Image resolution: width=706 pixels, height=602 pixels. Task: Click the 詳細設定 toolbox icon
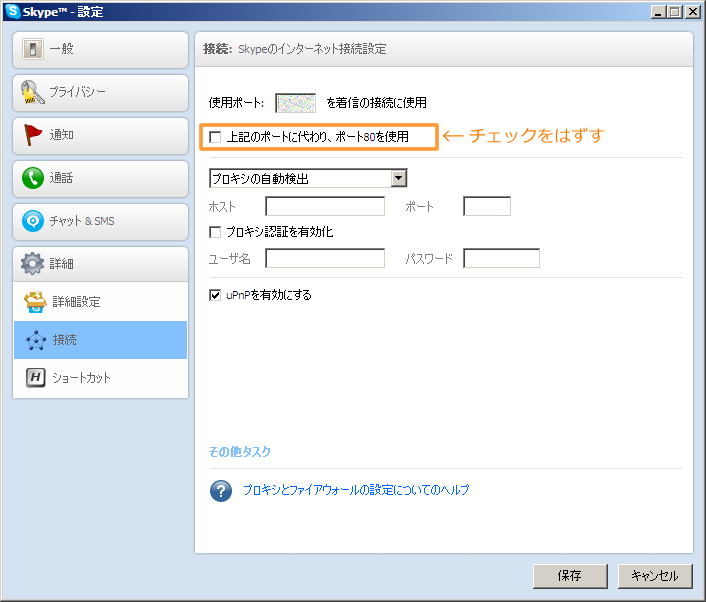click(x=36, y=302)
